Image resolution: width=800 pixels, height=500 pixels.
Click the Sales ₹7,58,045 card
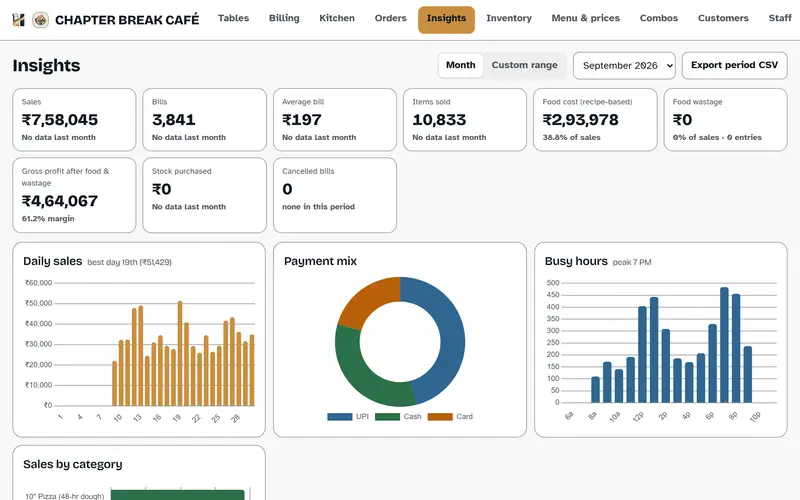[74, 120]
